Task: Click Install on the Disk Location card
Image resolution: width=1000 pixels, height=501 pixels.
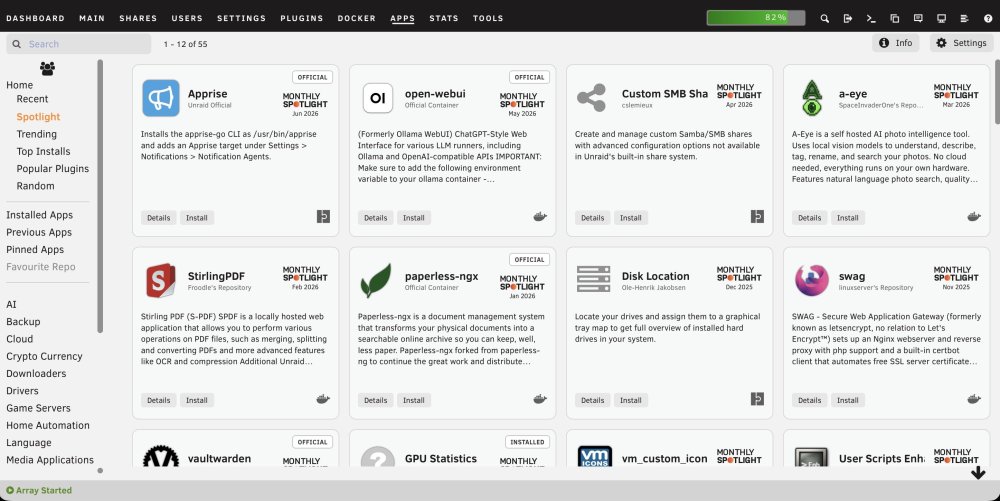Action: (631, 400)
